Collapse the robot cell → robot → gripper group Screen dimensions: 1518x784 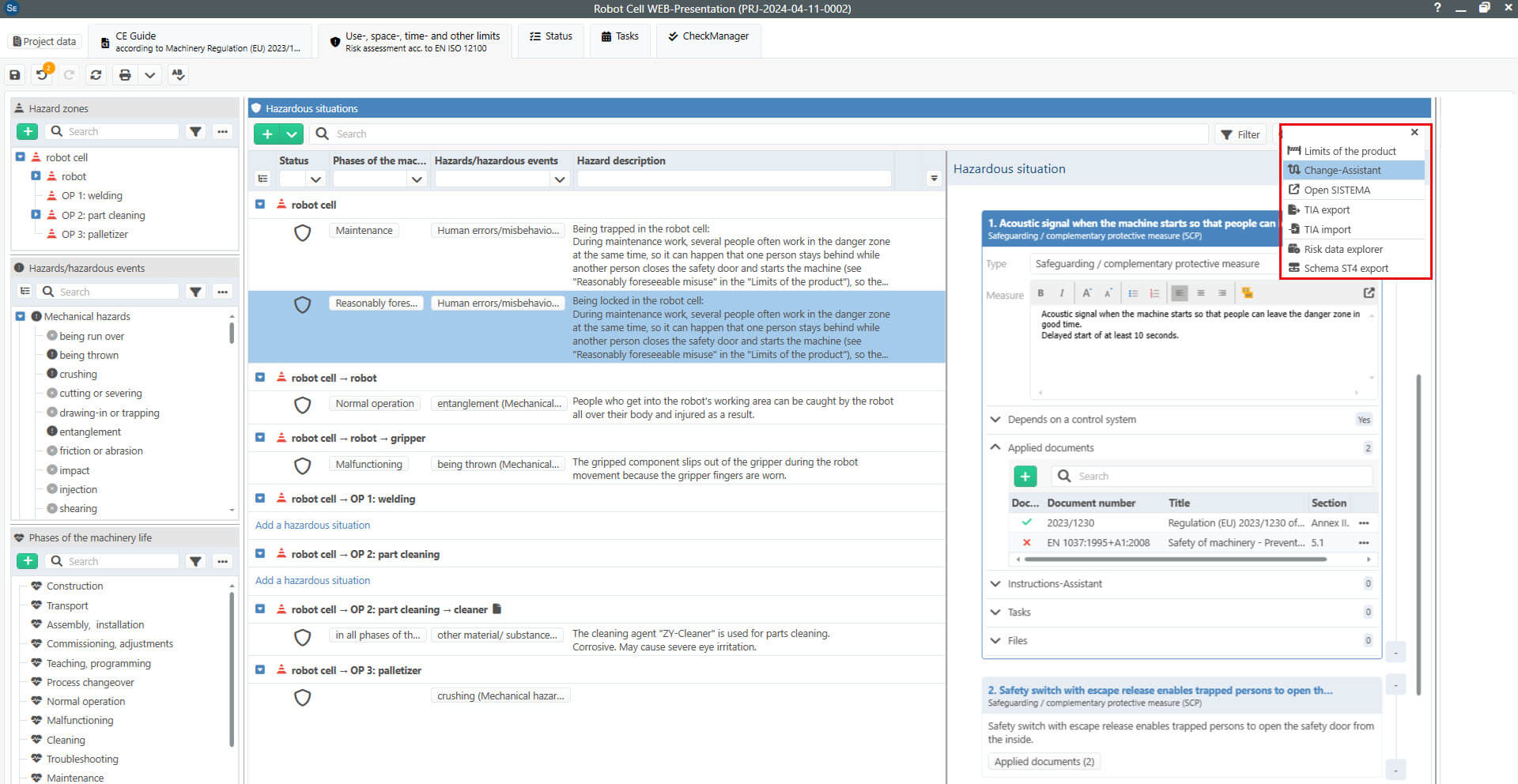coord(260,437)
